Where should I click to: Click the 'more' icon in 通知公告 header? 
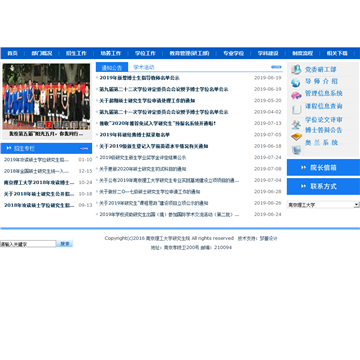pos(276,67)
